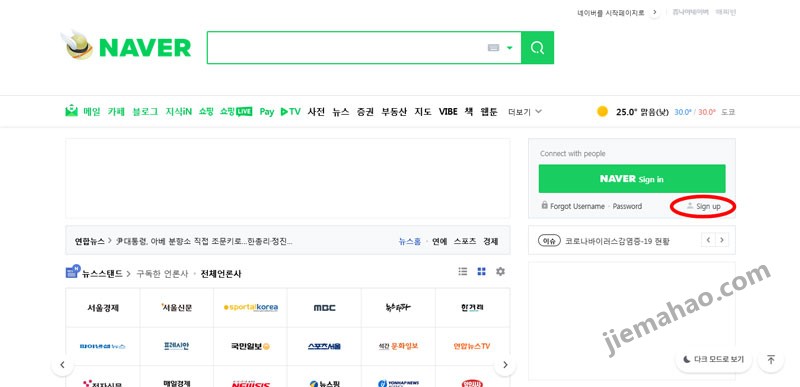
Task: Switch newsstand to list view icon
Action: click(x=463, y=271)
